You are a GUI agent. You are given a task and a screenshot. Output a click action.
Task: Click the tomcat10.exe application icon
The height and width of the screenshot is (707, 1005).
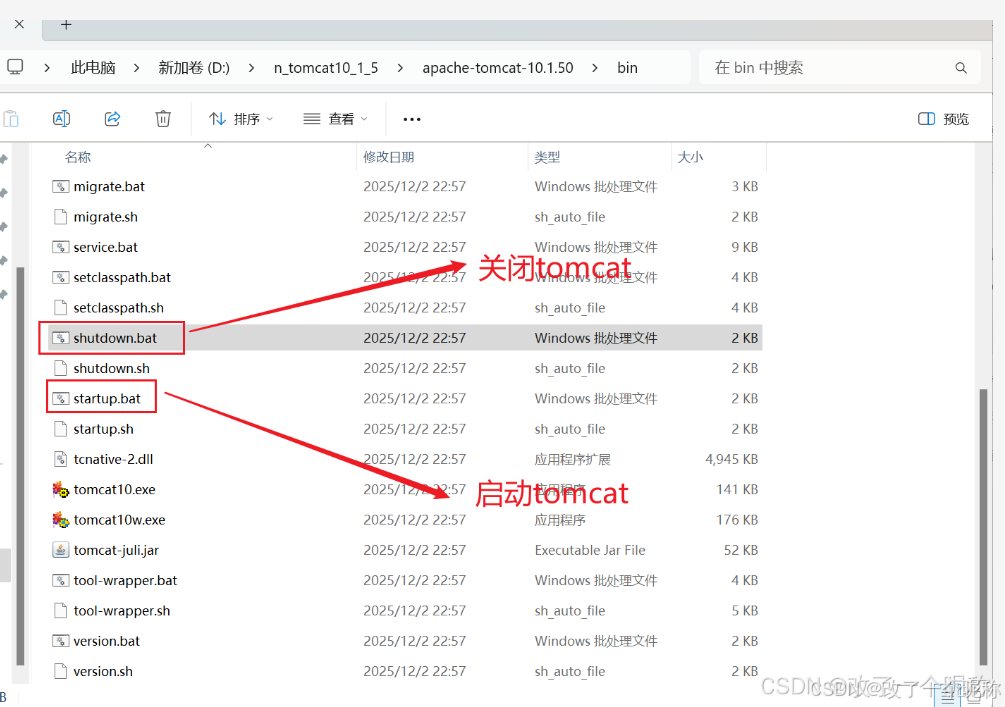[x=60, y=490]
